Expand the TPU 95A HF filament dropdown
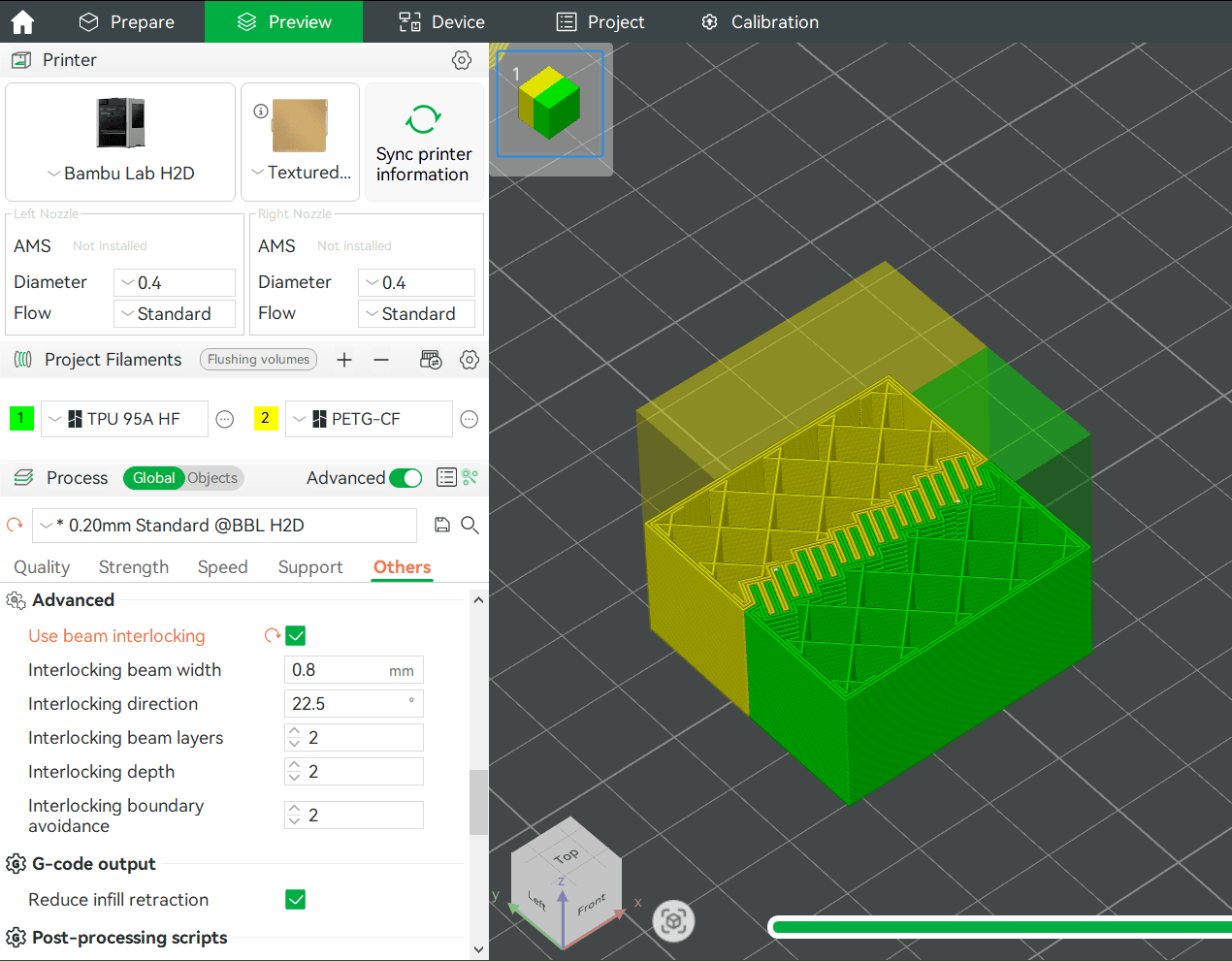 [124, 419]
